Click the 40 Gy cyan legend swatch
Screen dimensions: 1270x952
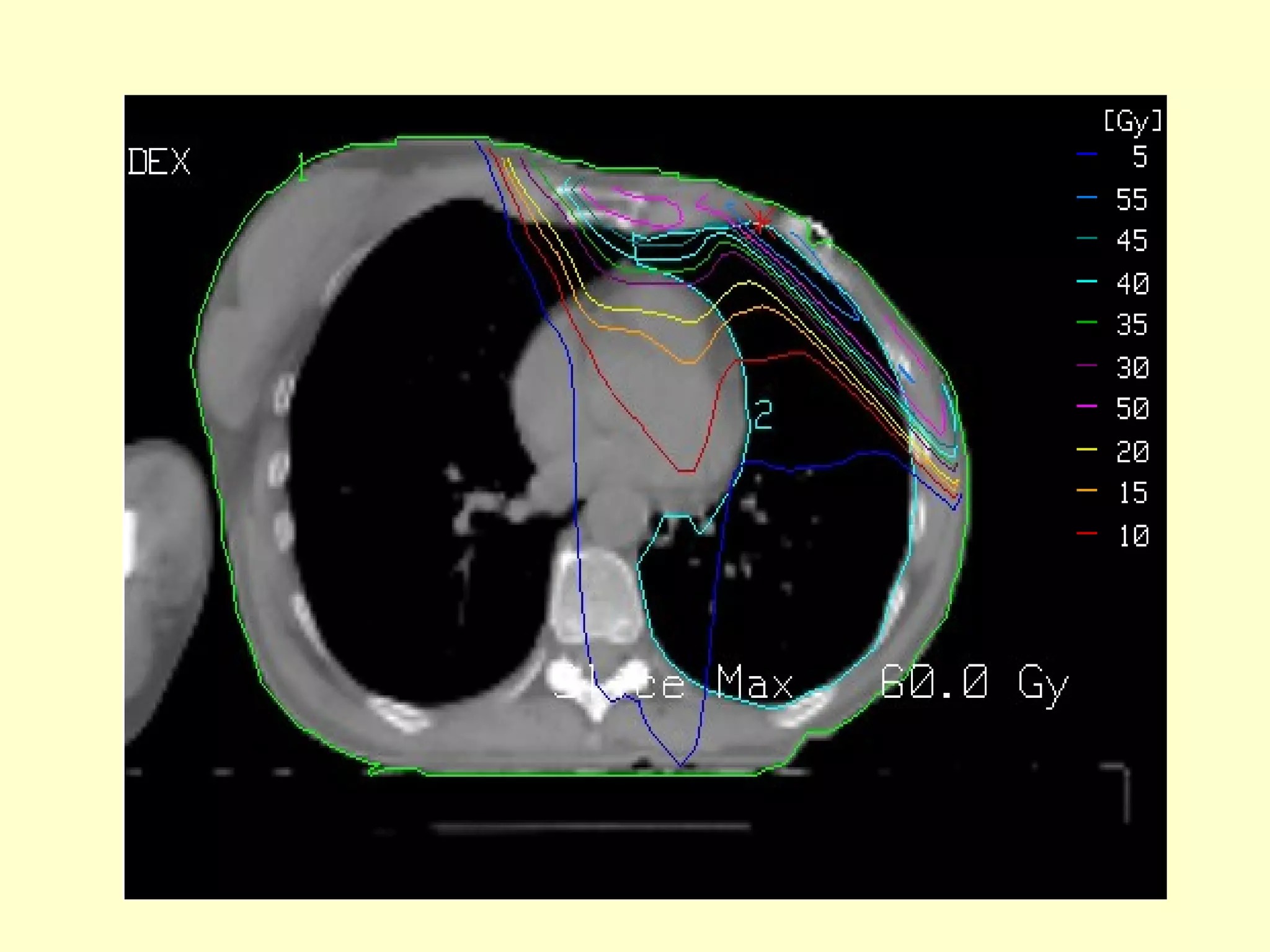pyautogui.click(x=1087, y=281)
